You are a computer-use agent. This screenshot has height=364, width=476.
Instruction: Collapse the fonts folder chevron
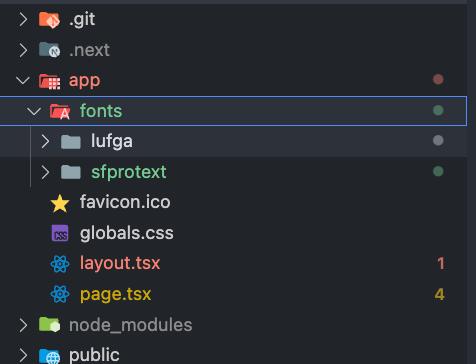[34, 111]
